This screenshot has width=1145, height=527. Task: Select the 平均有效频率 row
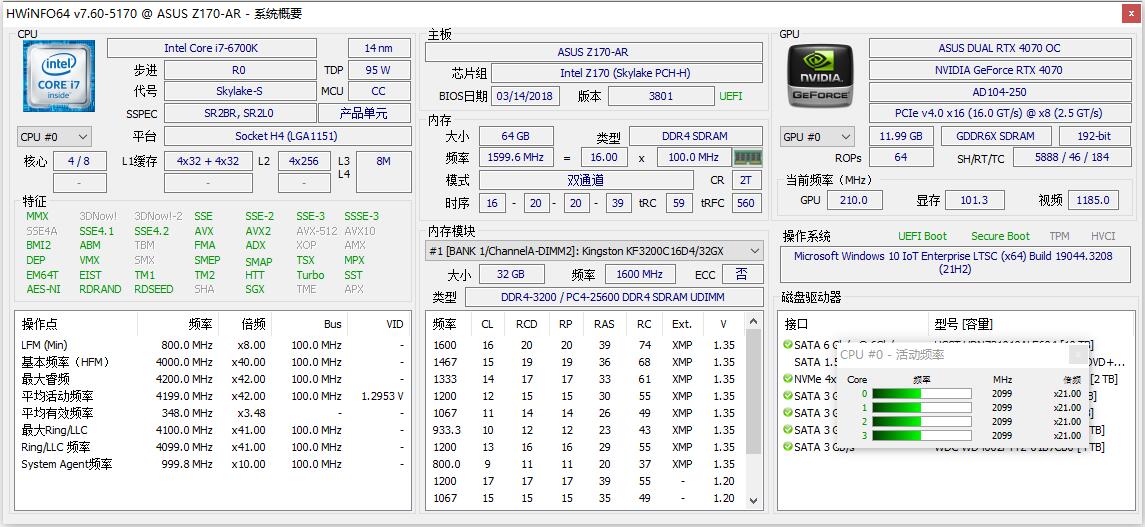pyautogui.click(x=212, y=413)
